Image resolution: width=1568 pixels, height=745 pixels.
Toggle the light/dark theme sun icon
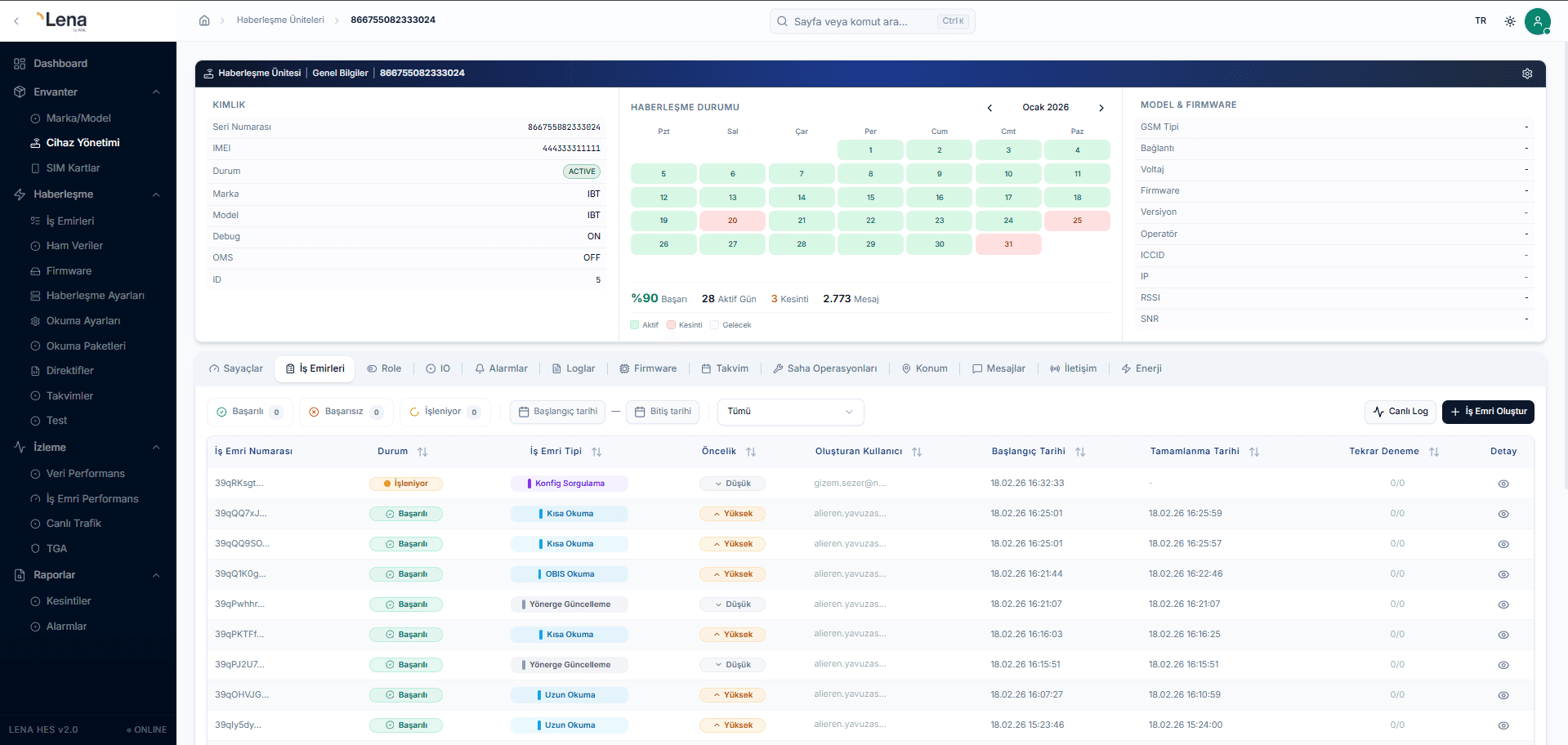[1509, 21]
